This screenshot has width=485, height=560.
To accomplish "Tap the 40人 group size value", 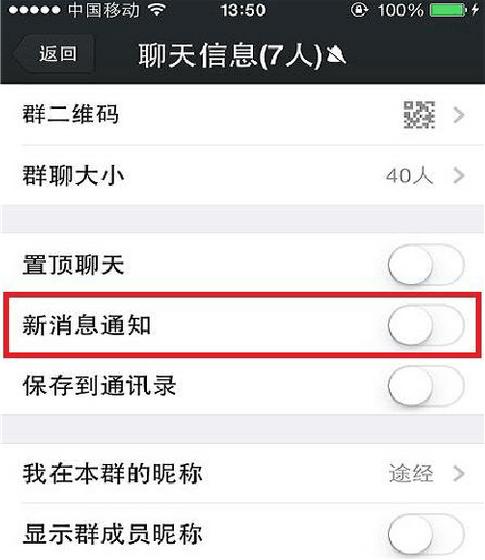I will click(x=409, y=176).
